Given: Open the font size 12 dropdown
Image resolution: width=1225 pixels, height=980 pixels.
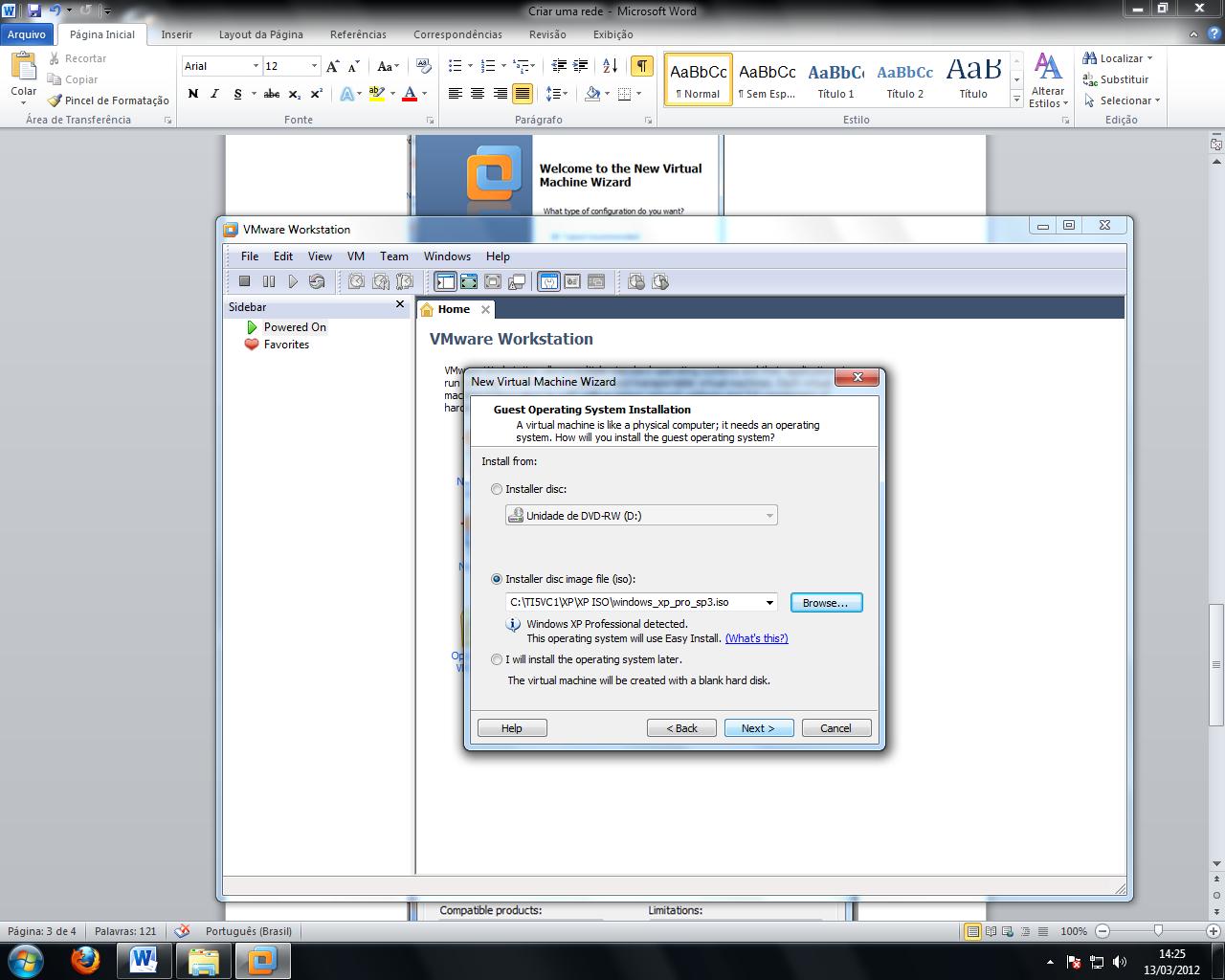Looking at the screenshot, I should coord(314,66).
